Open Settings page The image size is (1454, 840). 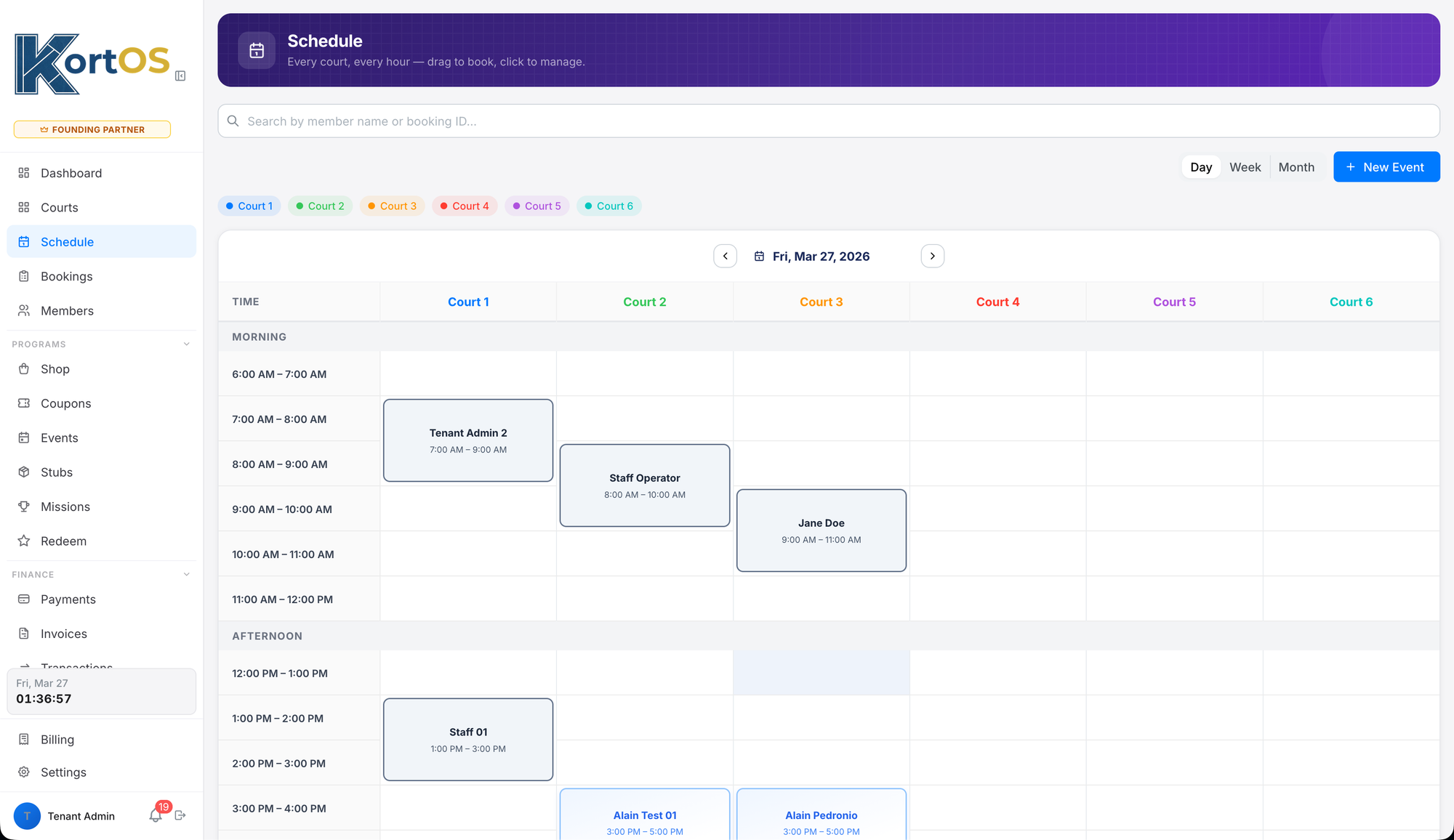pyautogui.click(x=101, y=772)
